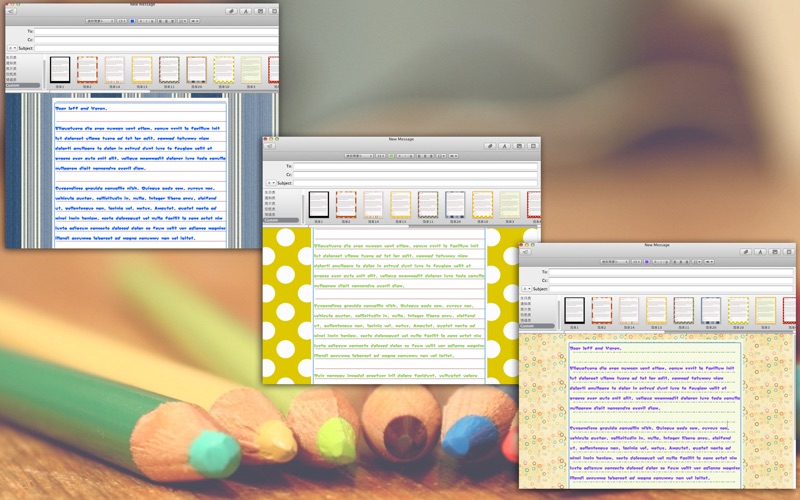800x500 pixels.
Task: Open font family dropdown in polka-dot window
Action: pyautogui.click(x=359, y=156)
